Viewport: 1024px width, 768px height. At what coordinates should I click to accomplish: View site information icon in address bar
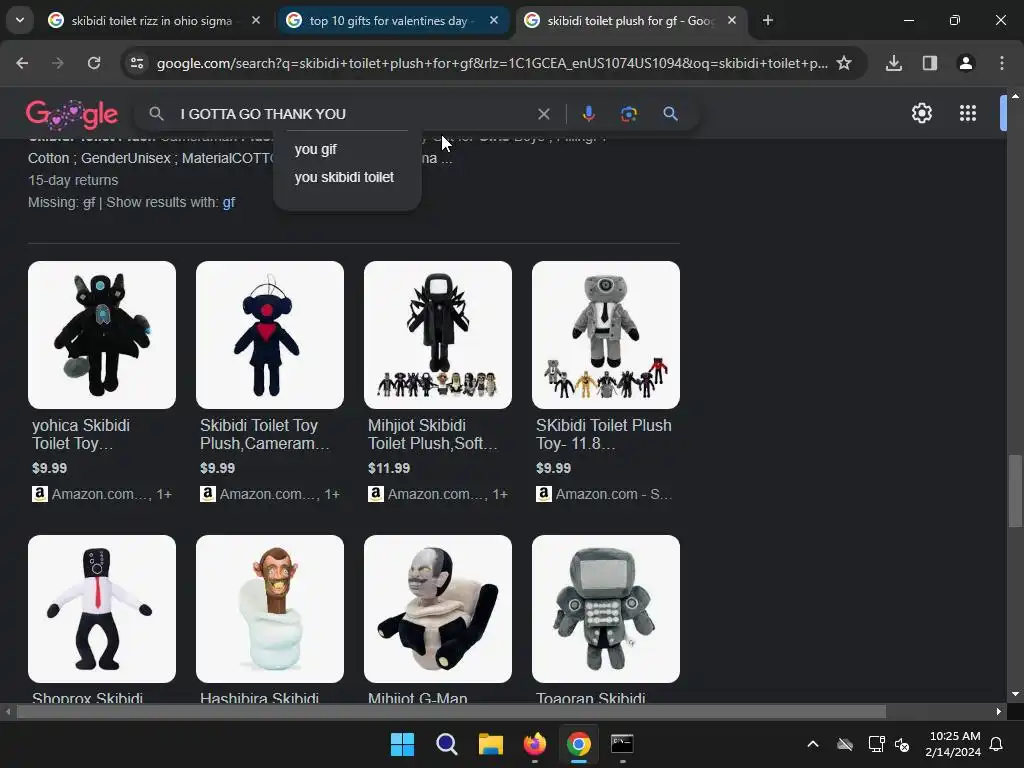click(x=137, y=63)
